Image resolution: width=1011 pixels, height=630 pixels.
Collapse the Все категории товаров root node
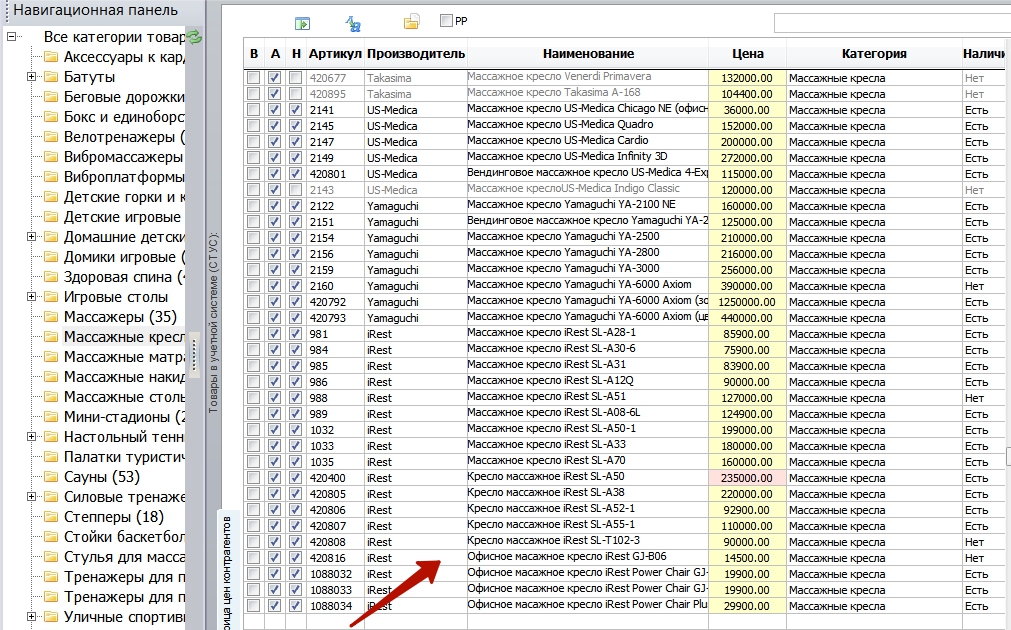tap(11, 37)
